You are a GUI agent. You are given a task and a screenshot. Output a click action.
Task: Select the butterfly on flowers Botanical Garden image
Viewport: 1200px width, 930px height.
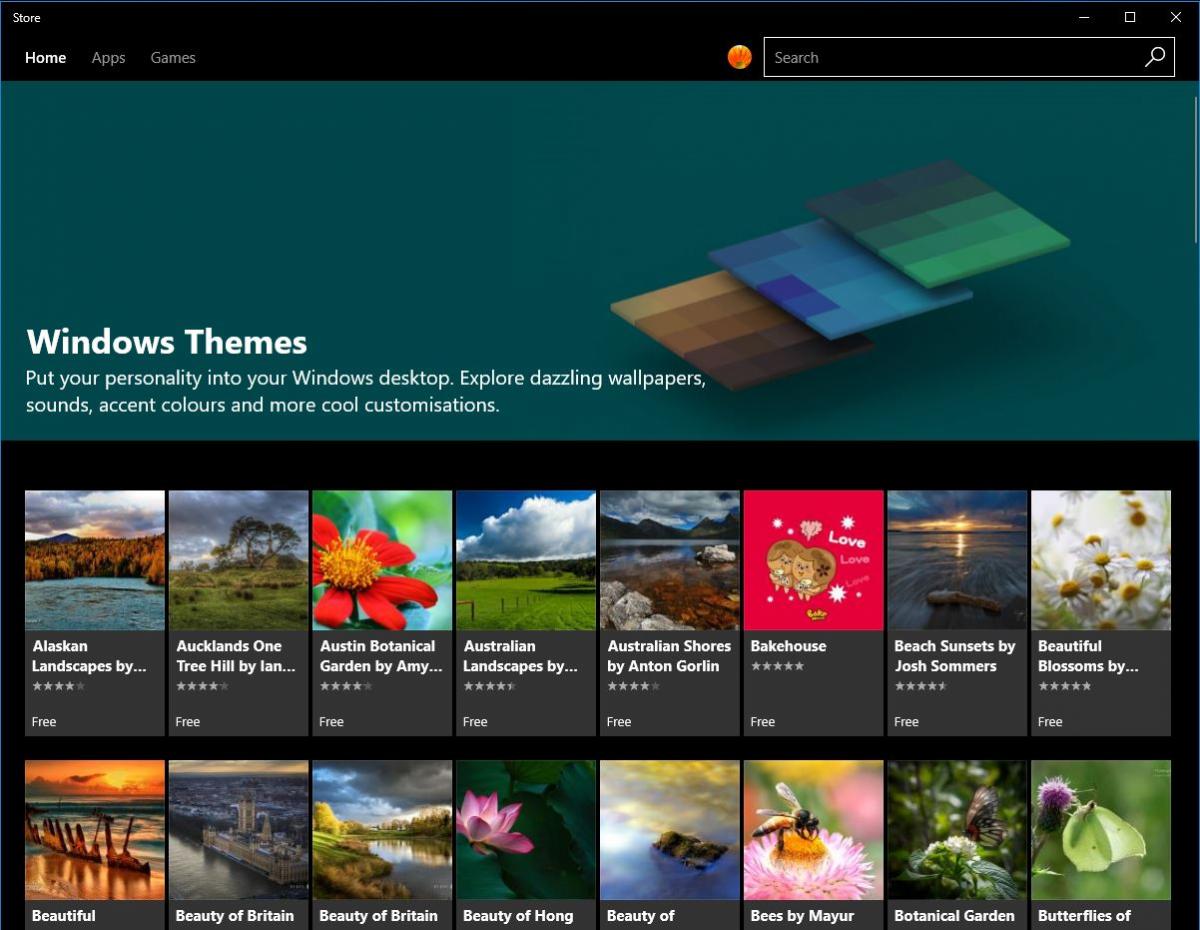(x=957, y=830)
